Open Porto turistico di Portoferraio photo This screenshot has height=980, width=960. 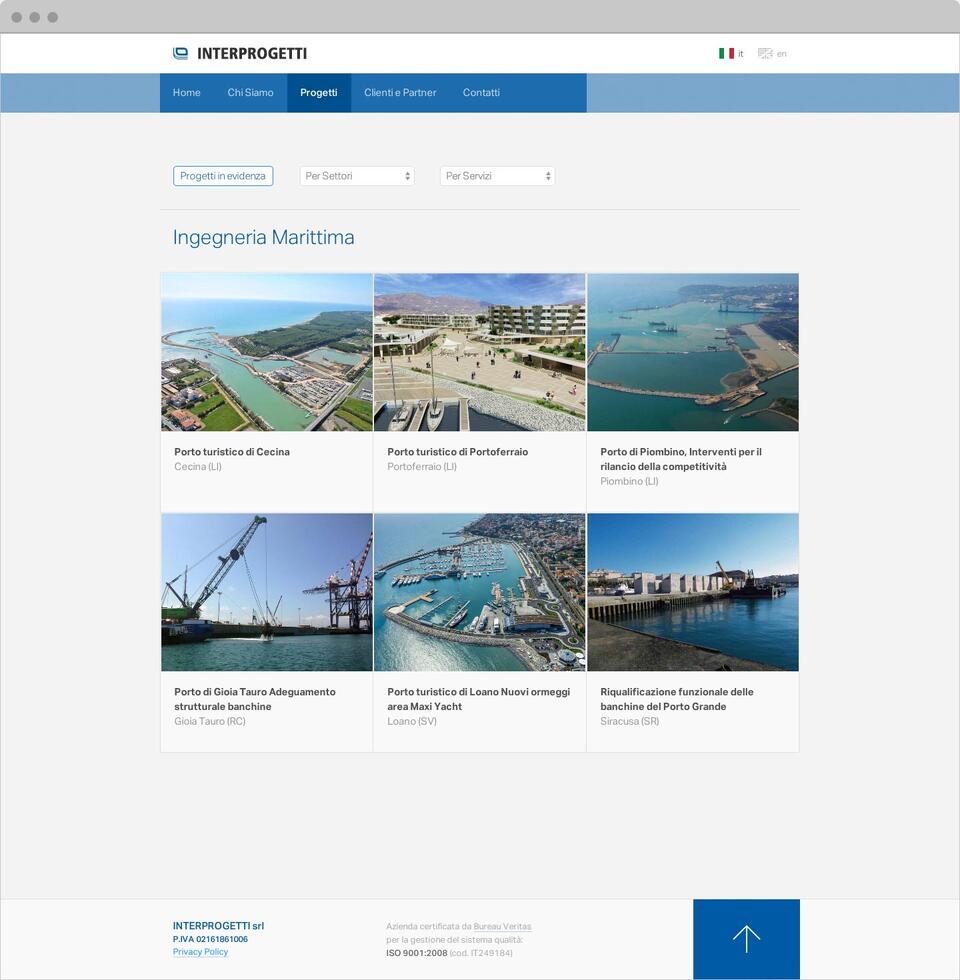tap(479, 352)
